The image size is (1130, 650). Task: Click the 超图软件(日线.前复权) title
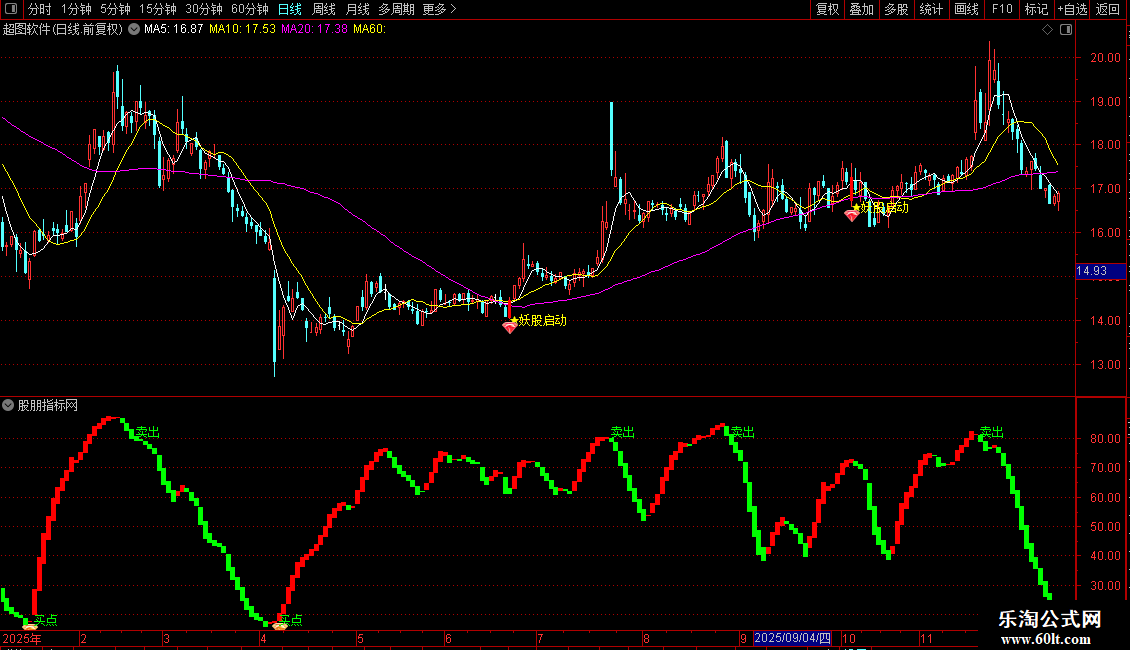(63, 30)
